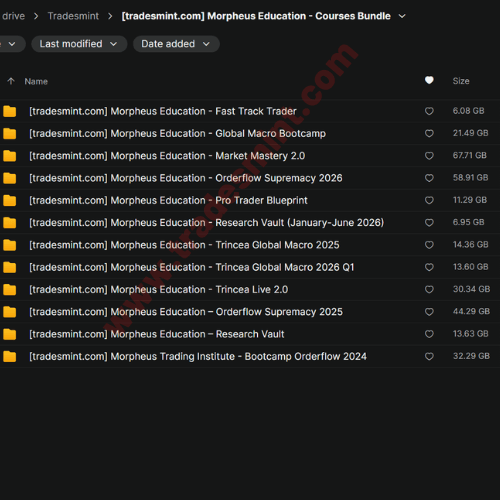Favorite the Fast Track Trader folder
Image resolution: width=500 pixels, height=500 pixels.
(x=429, y=111)
